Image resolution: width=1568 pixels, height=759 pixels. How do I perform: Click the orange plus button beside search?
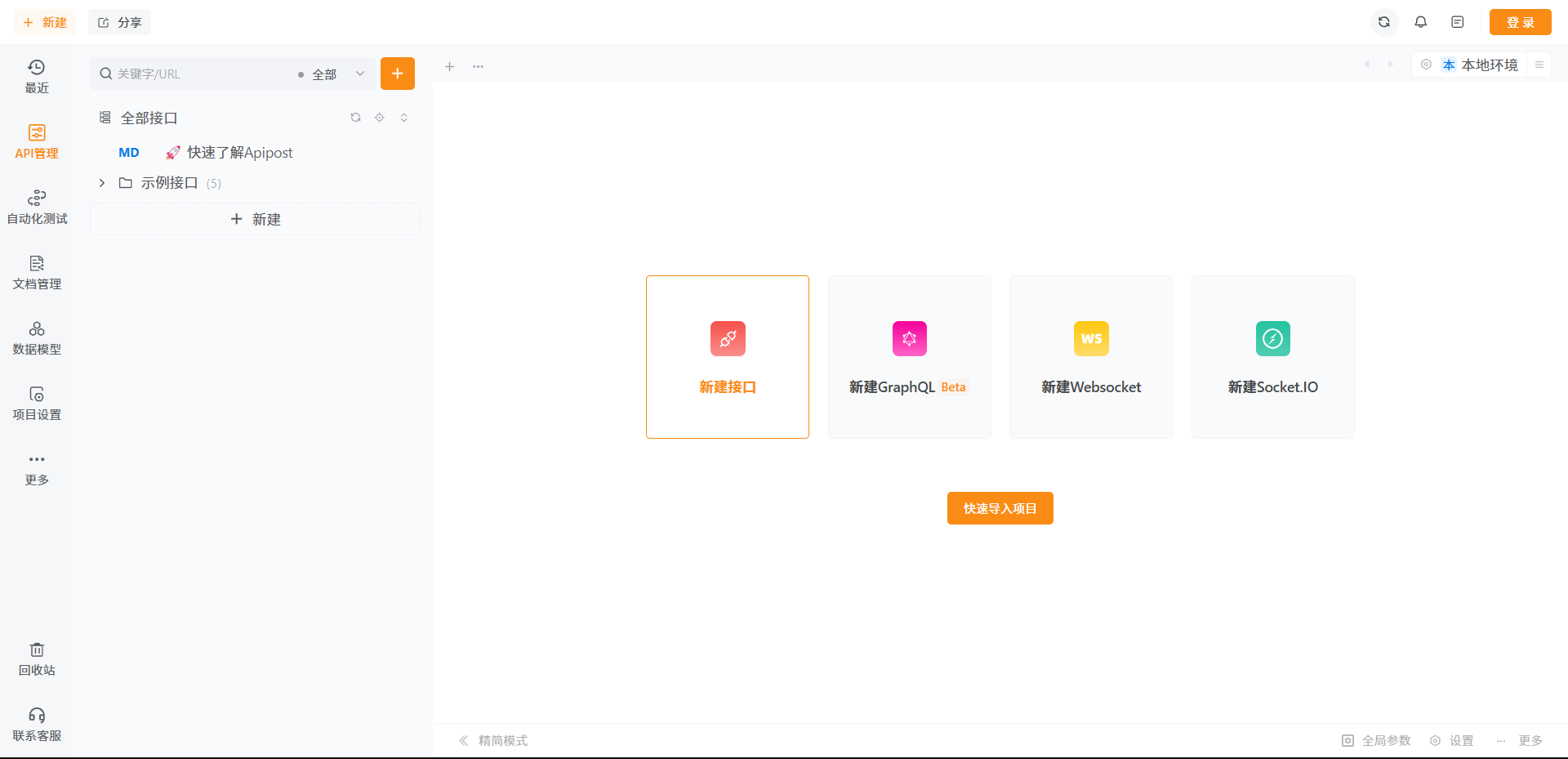398,74
